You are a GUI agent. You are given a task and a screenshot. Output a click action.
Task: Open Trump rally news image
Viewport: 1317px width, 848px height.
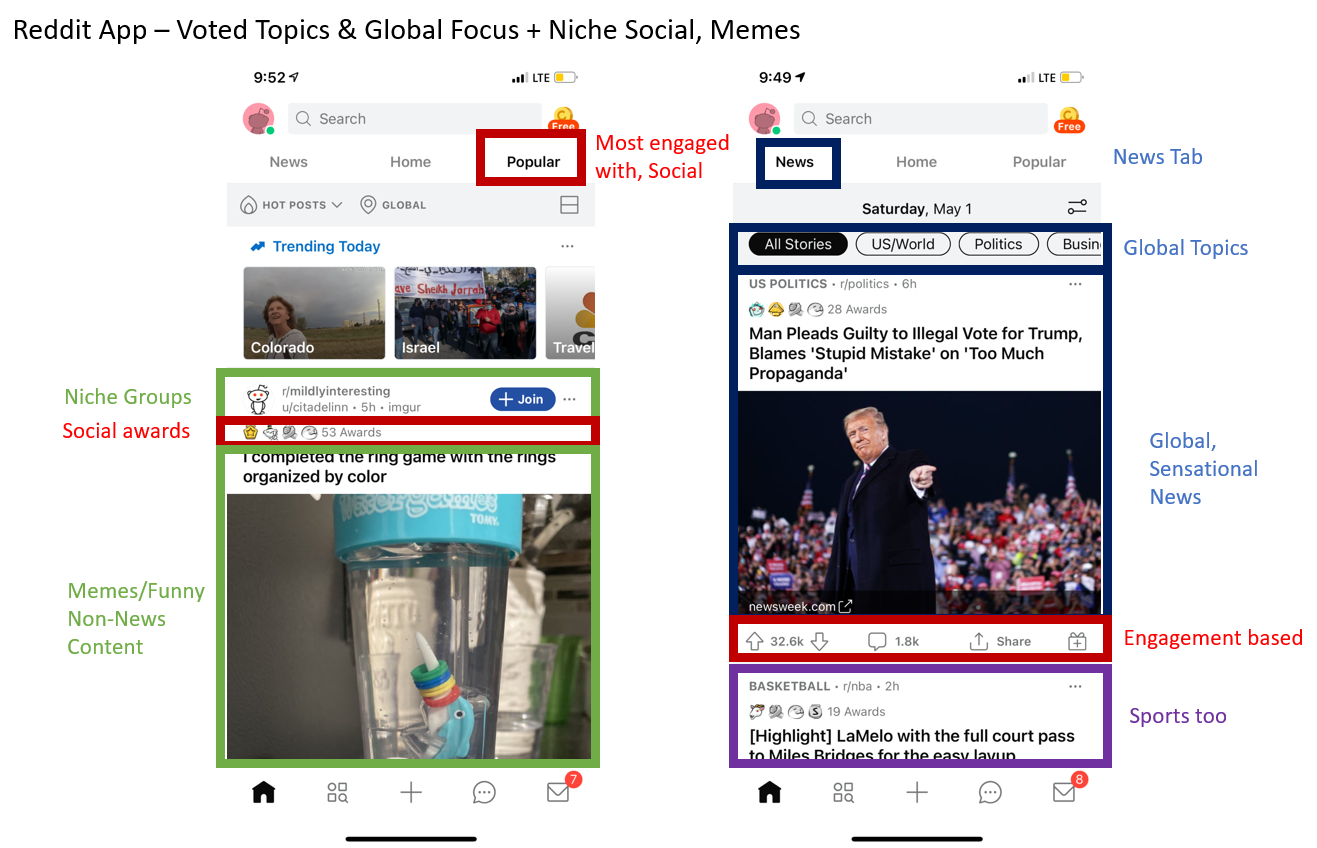[x=920, y=503]
